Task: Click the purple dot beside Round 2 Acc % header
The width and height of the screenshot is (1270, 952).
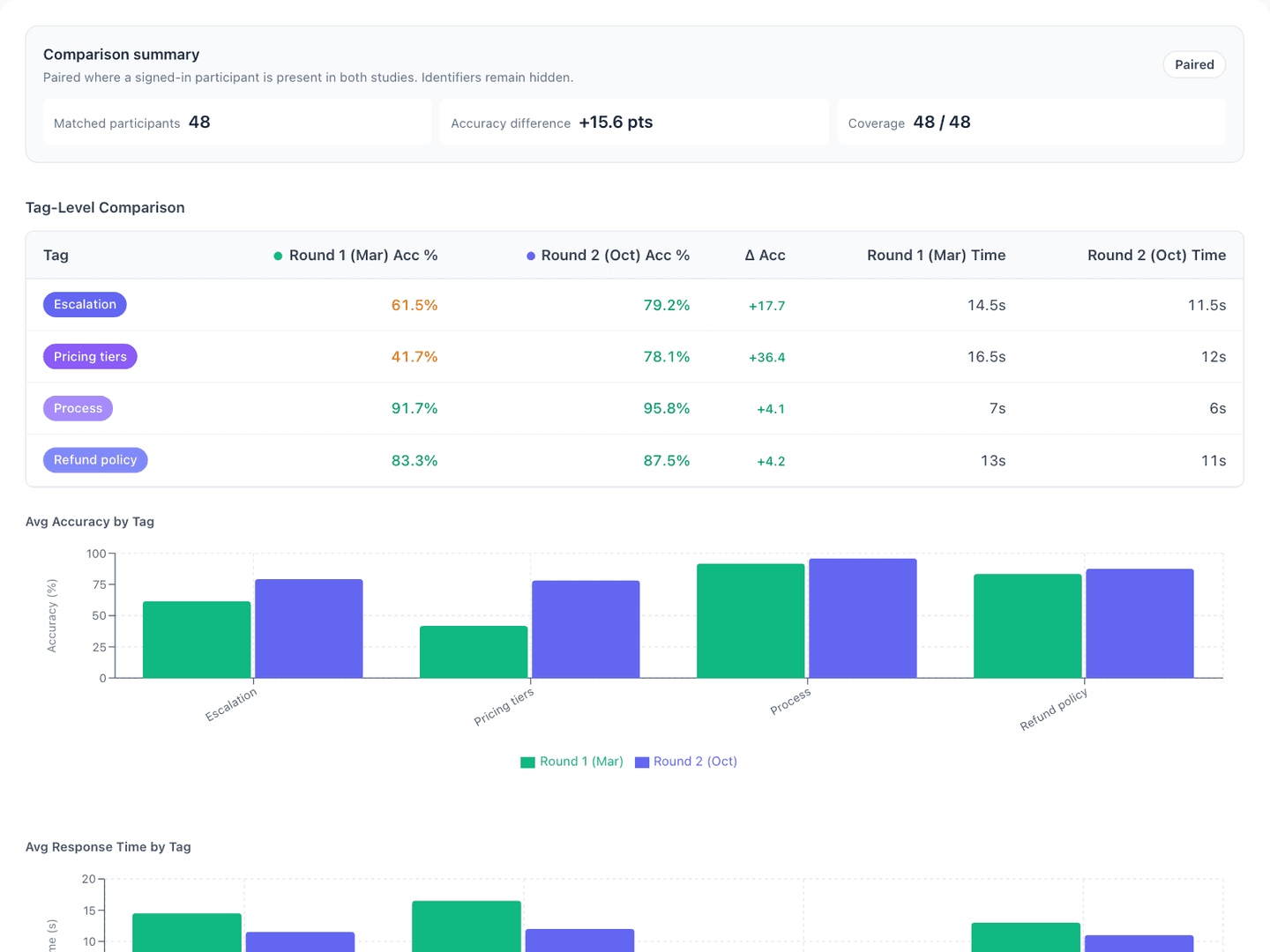Action: click(x=531, y=257)
